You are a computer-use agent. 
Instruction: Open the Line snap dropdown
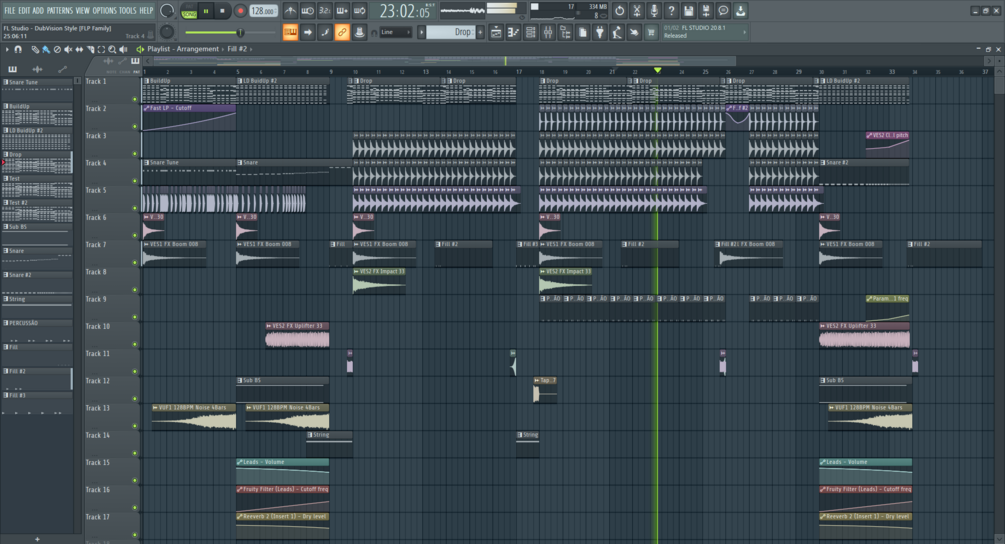395,32
